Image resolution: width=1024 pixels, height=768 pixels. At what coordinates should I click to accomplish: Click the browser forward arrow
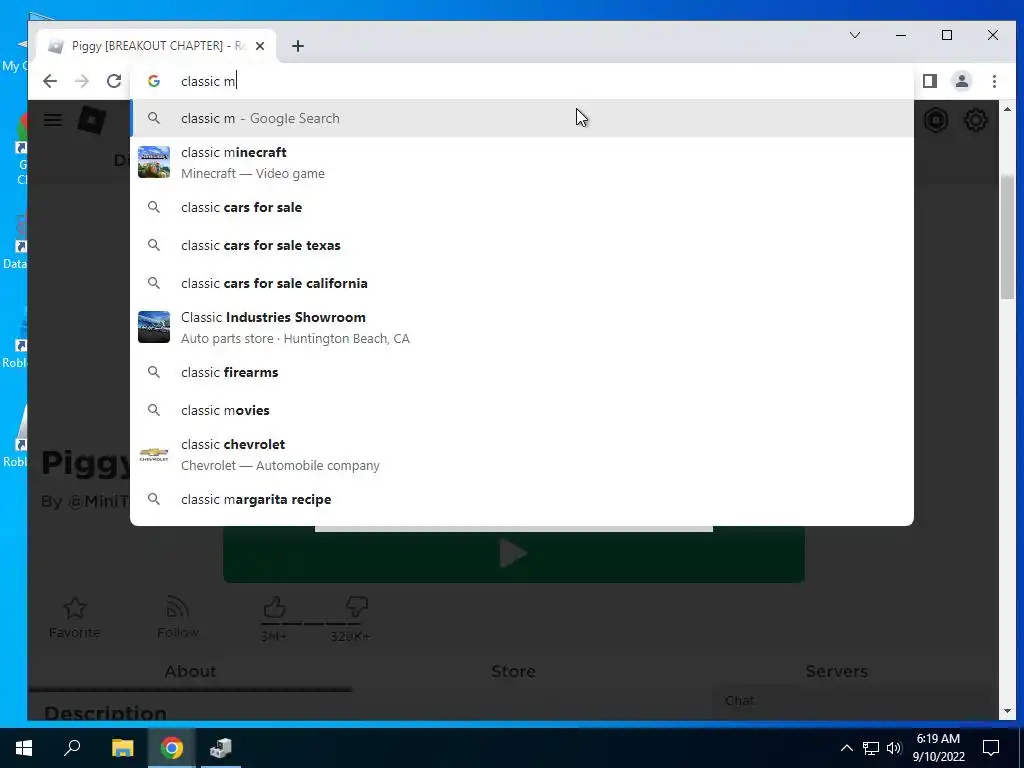pyautogui.click(x=82, y=81)
